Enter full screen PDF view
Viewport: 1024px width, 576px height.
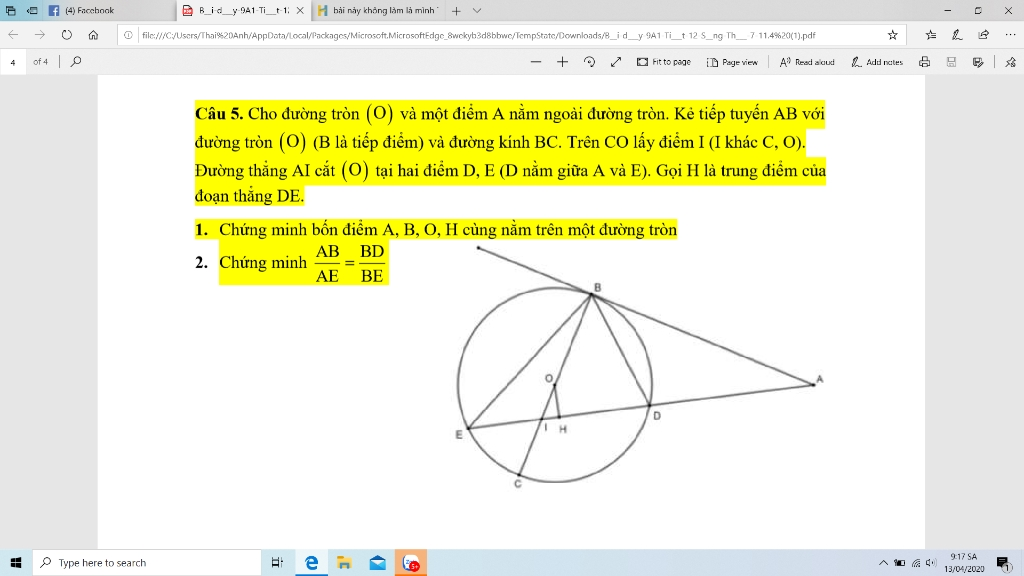tap(616, 62)
